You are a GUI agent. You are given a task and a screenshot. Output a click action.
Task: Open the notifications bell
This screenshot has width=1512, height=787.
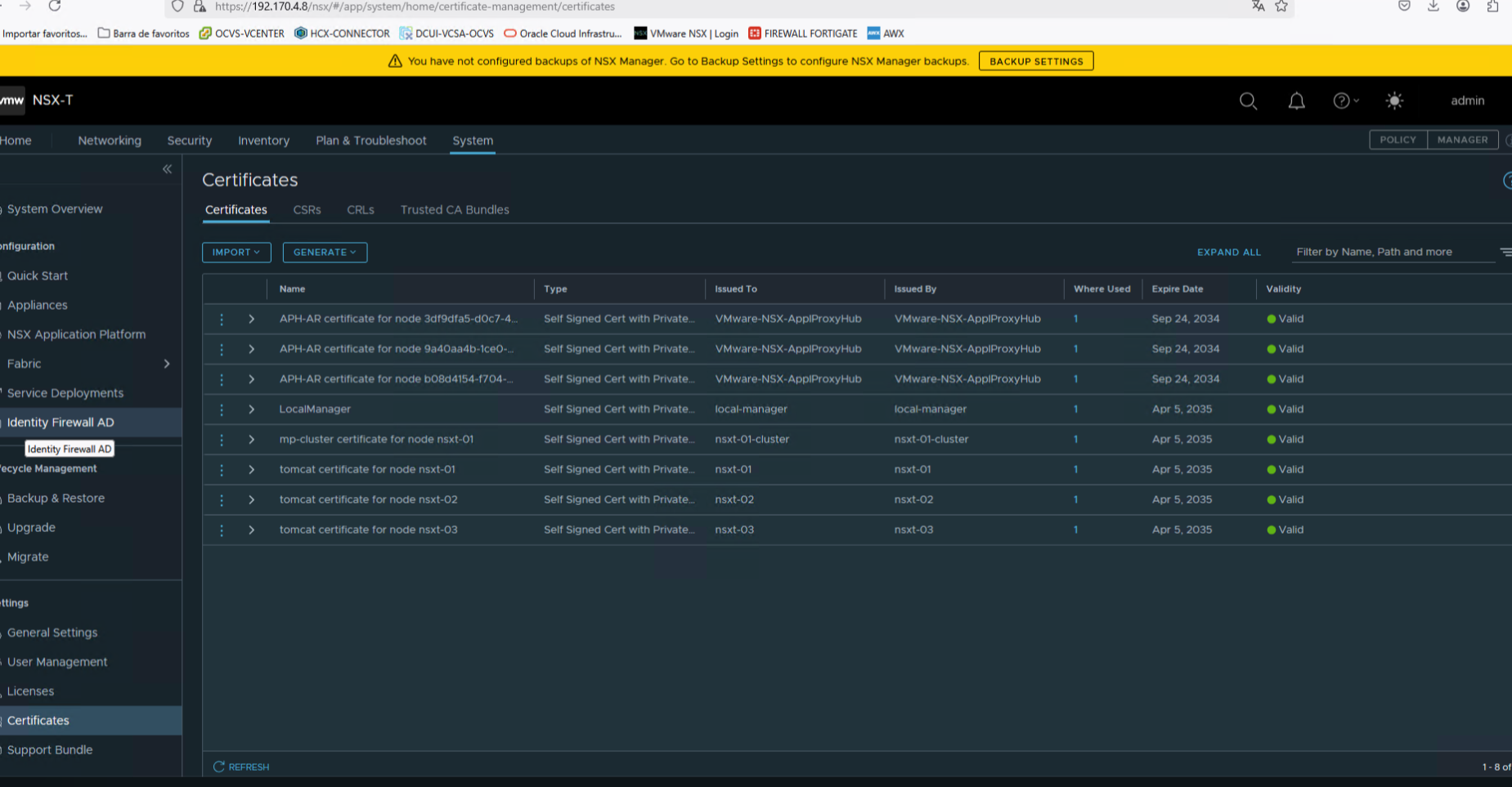[1296, 101]
